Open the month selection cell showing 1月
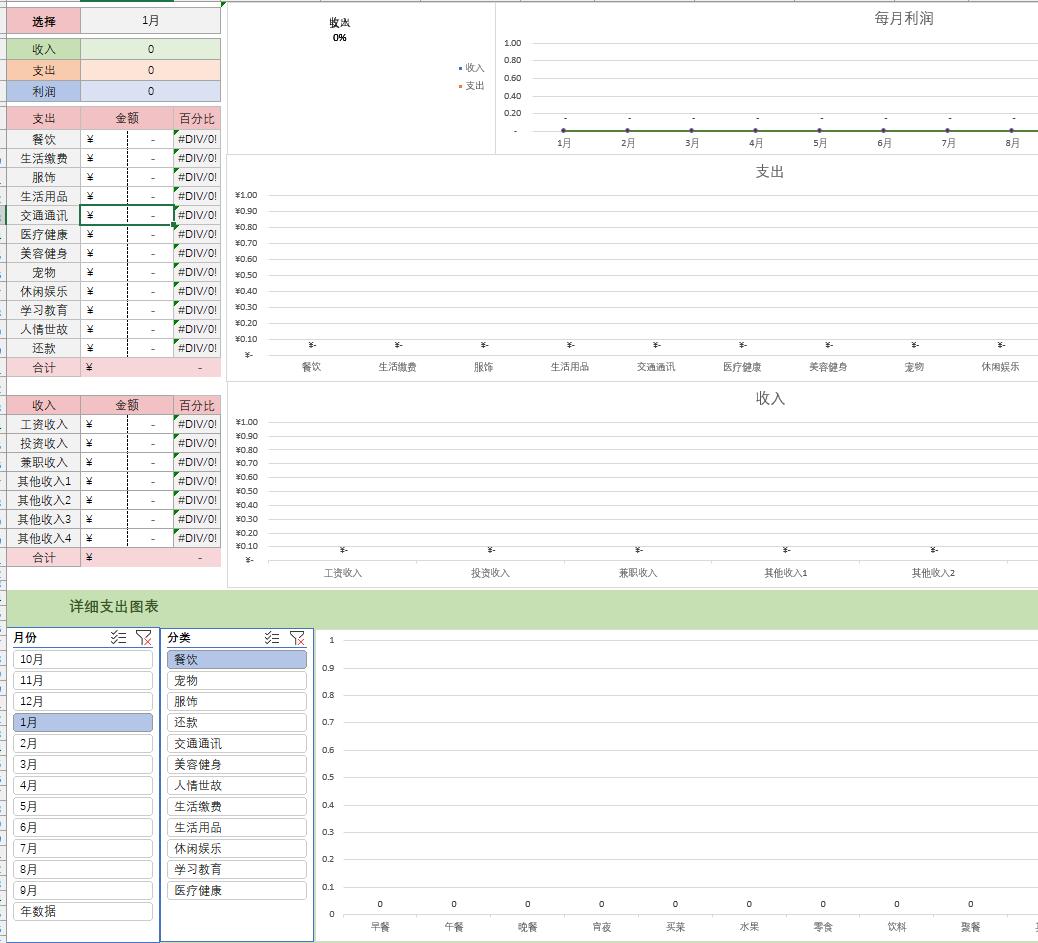 (x=150, y=20)
